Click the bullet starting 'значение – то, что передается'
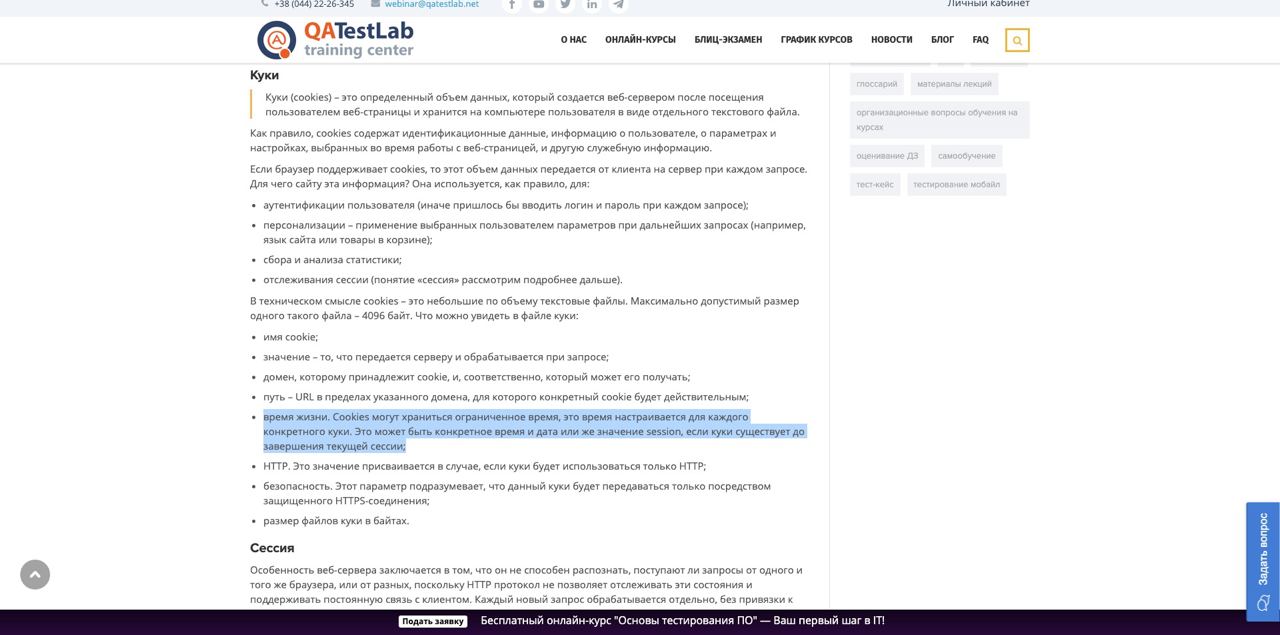 (x=436, y=357)
